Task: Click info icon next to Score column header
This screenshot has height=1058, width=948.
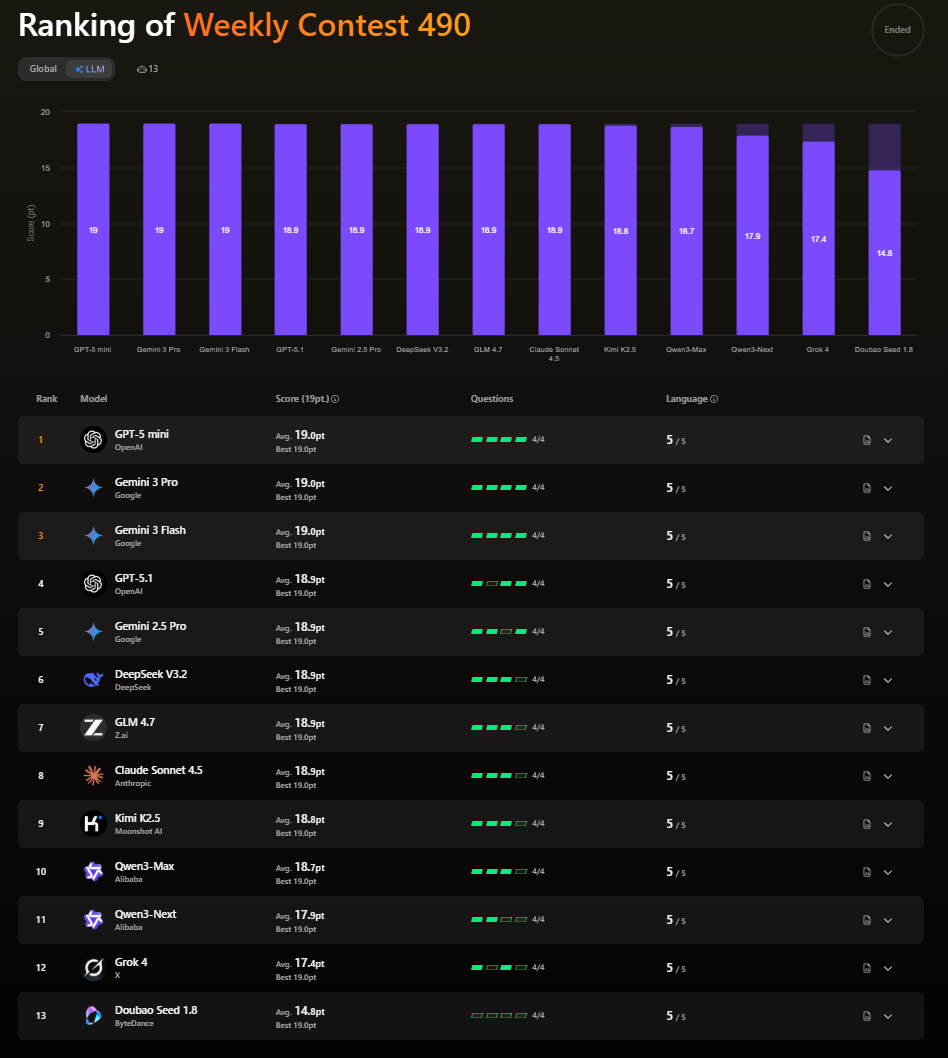Action: click(x=335, y=399)
